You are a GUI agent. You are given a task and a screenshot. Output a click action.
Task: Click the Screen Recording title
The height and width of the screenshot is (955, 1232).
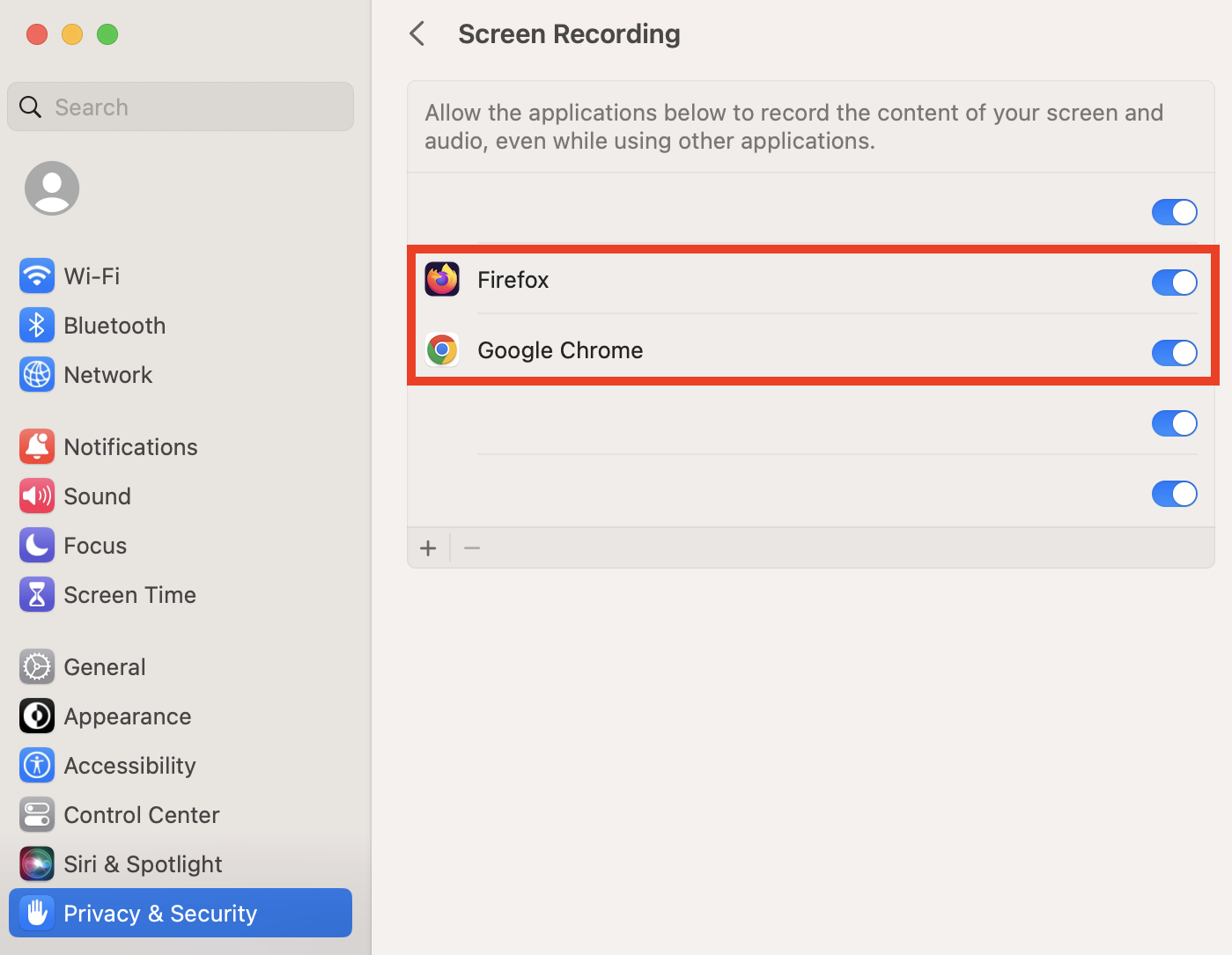coord(569,34)
